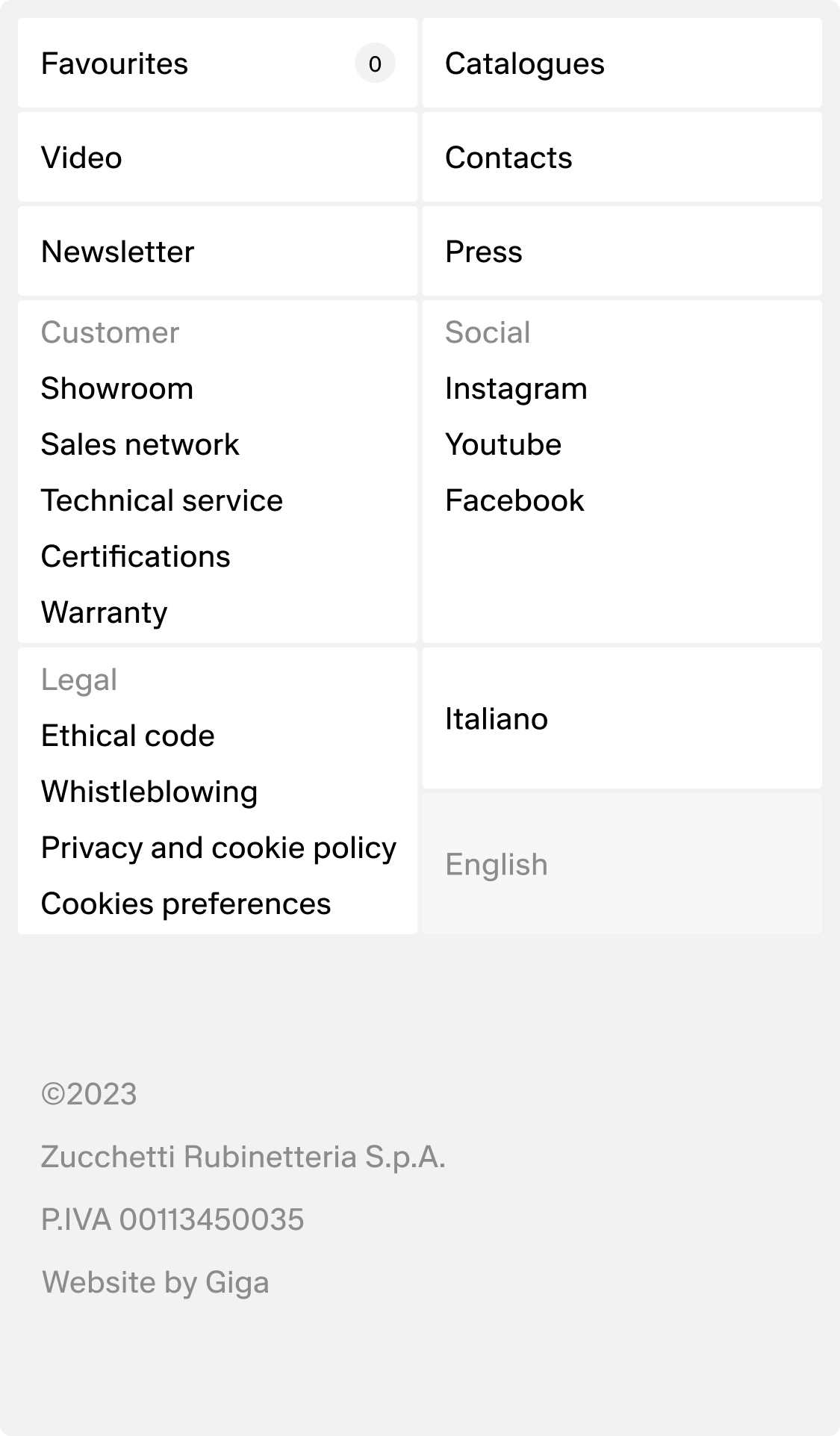The height and width of the screenshot is (1436, 840).
Task: Open the Favourites menu item
Action: point(115,64)
